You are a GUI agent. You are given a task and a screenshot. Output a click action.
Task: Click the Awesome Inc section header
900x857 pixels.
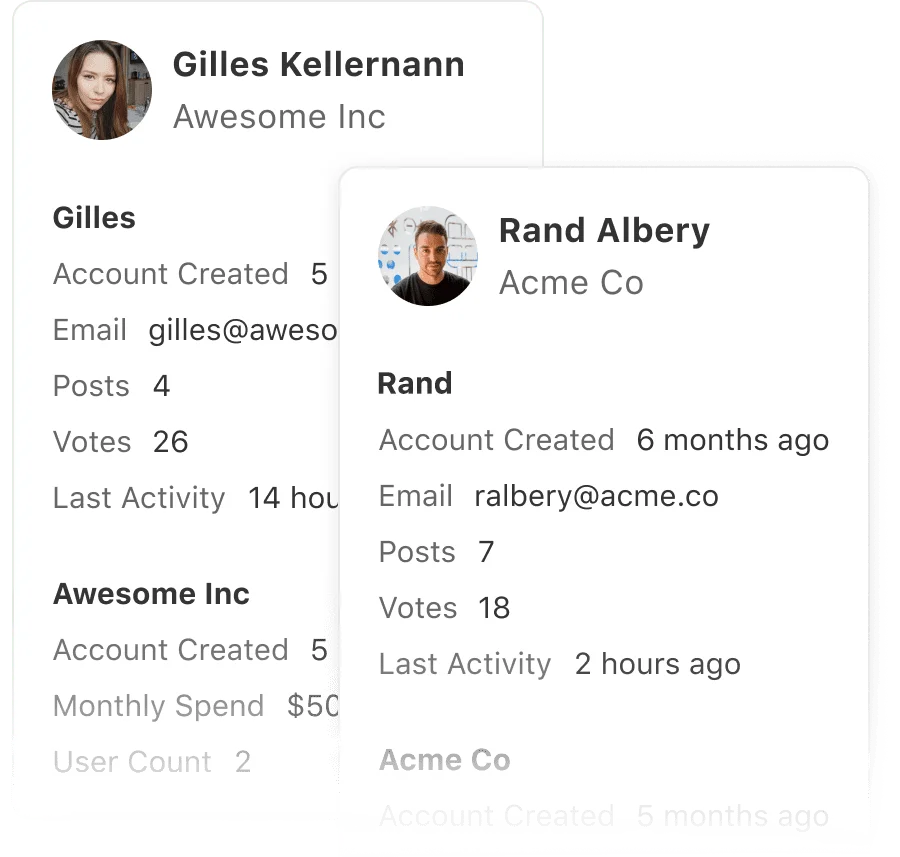(150, 593)
